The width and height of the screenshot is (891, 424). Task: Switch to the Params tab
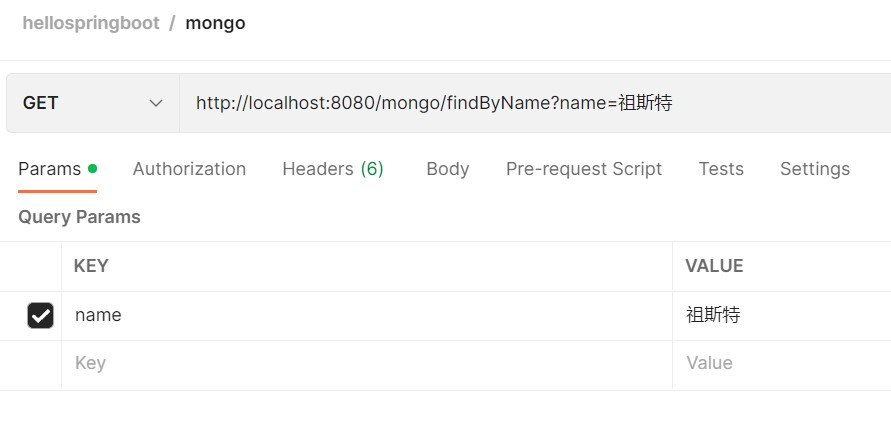pyautogui.click(x=50, y=169)
